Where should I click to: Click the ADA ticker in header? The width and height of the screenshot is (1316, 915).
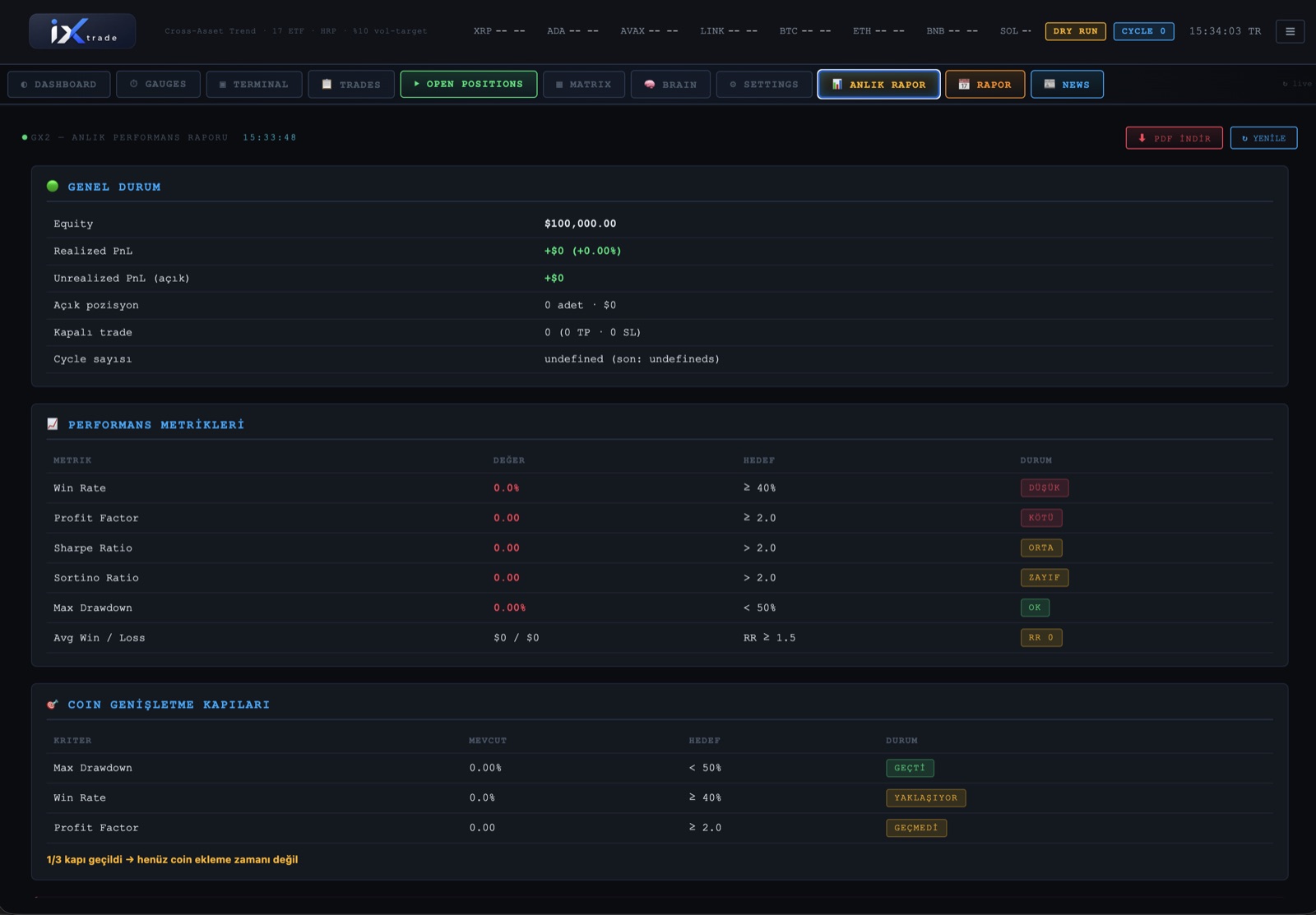tap(572, 31)
